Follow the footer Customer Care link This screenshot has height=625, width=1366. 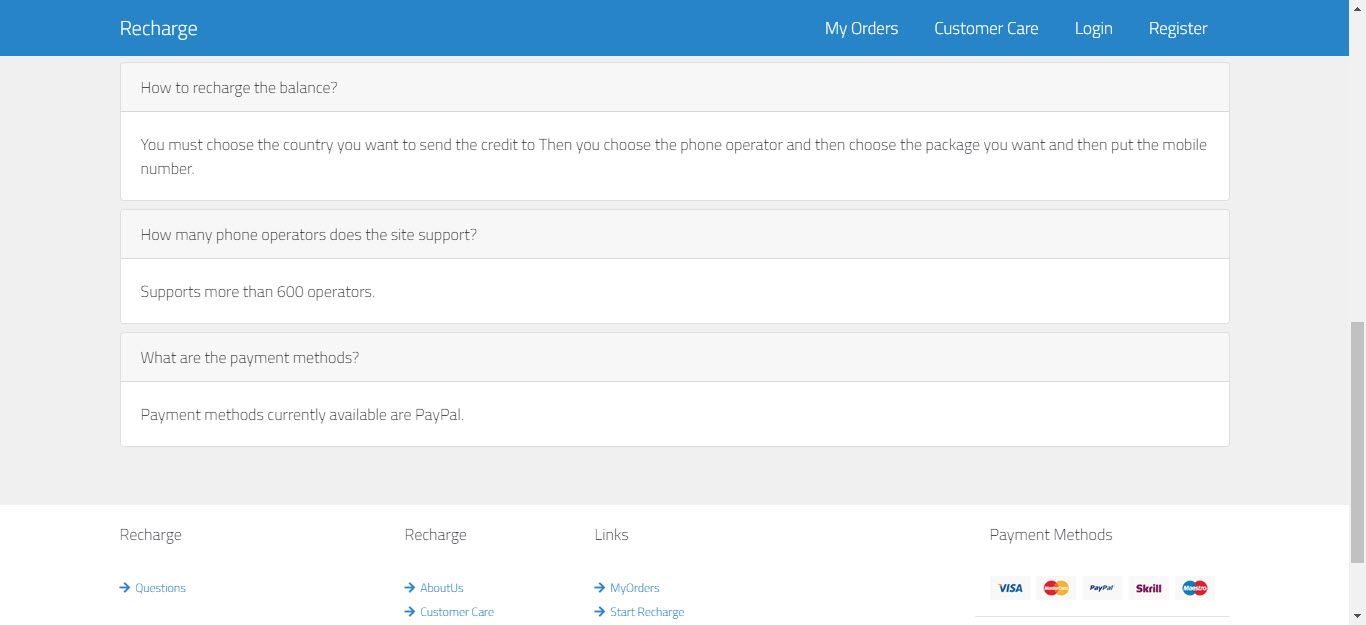pyautogui.click(x=456, y=612)
